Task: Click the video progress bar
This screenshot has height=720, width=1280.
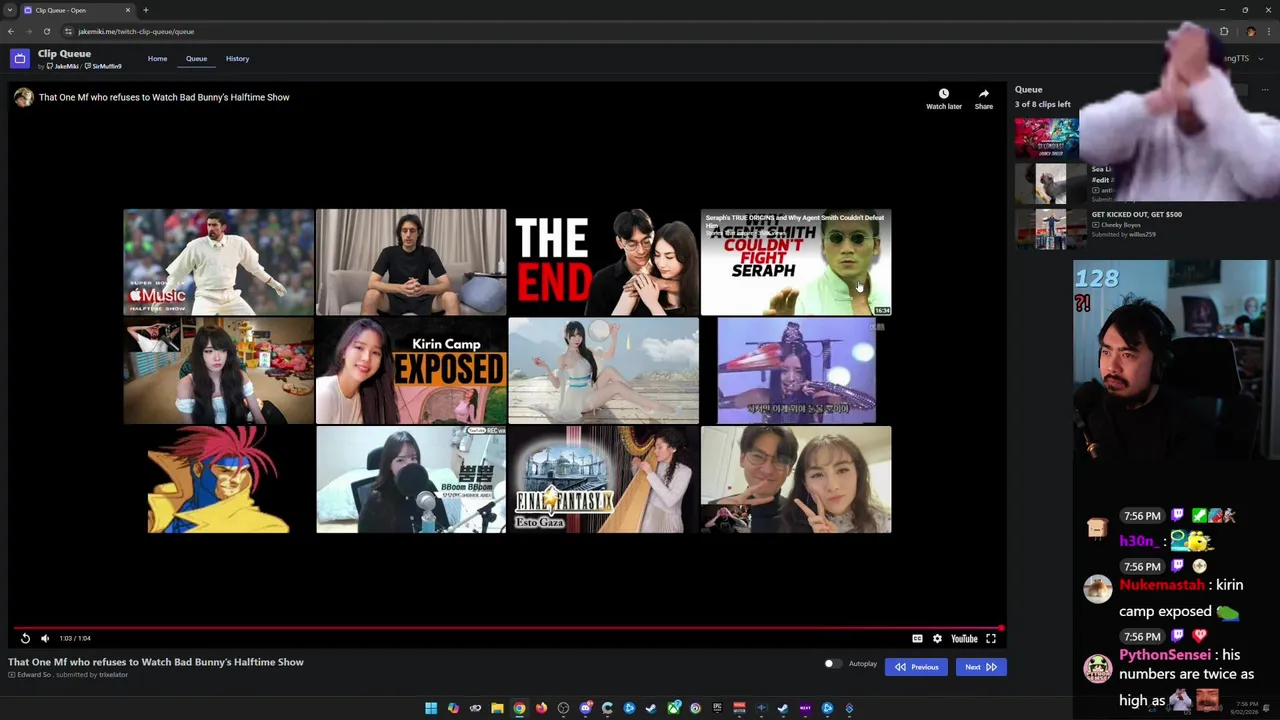Action: (505, 628)
